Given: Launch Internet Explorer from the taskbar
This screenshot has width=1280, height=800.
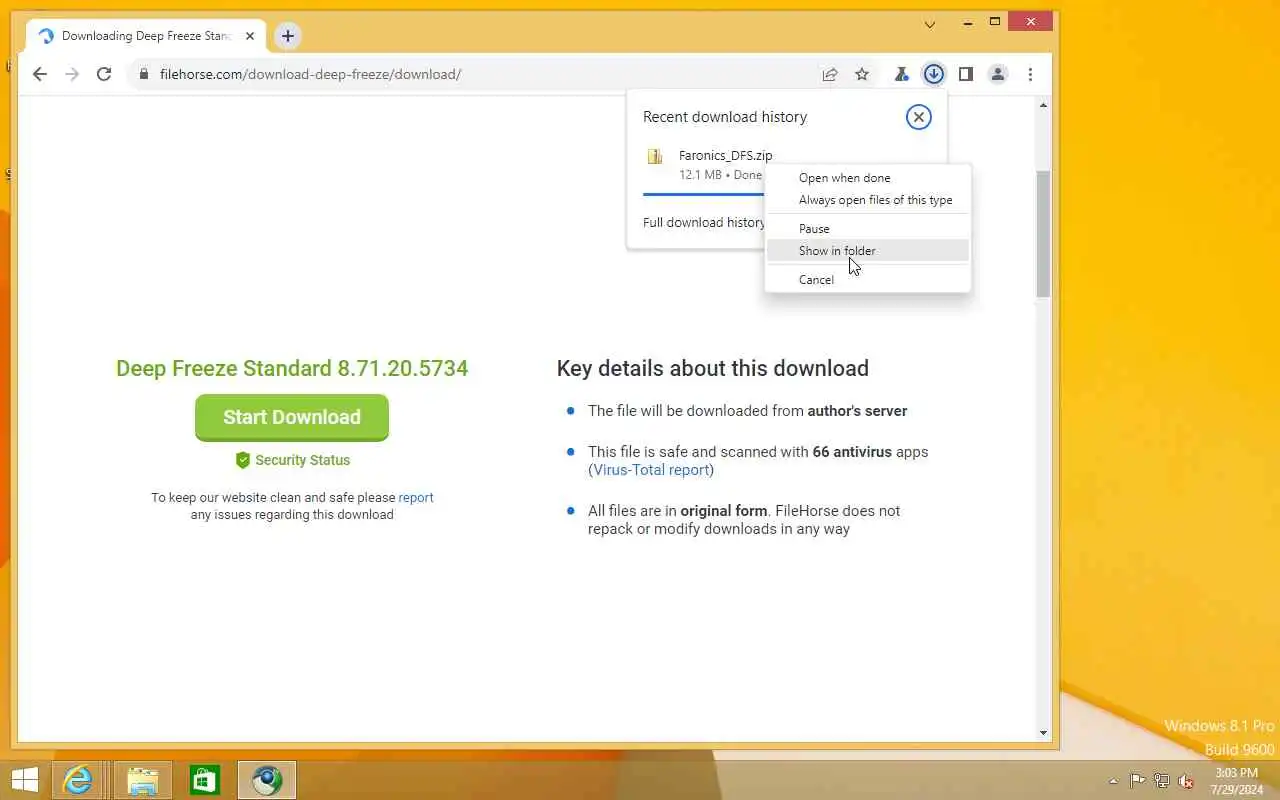Looking at the screenshot, I should 79,780.
